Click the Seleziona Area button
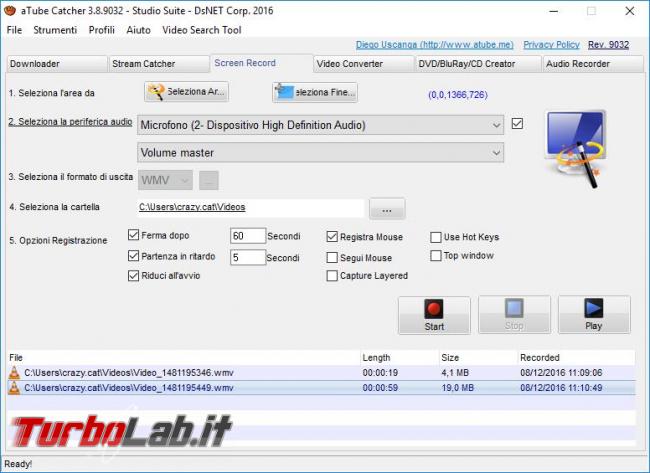This screenshot has width=650, height=473. [187, 92]
